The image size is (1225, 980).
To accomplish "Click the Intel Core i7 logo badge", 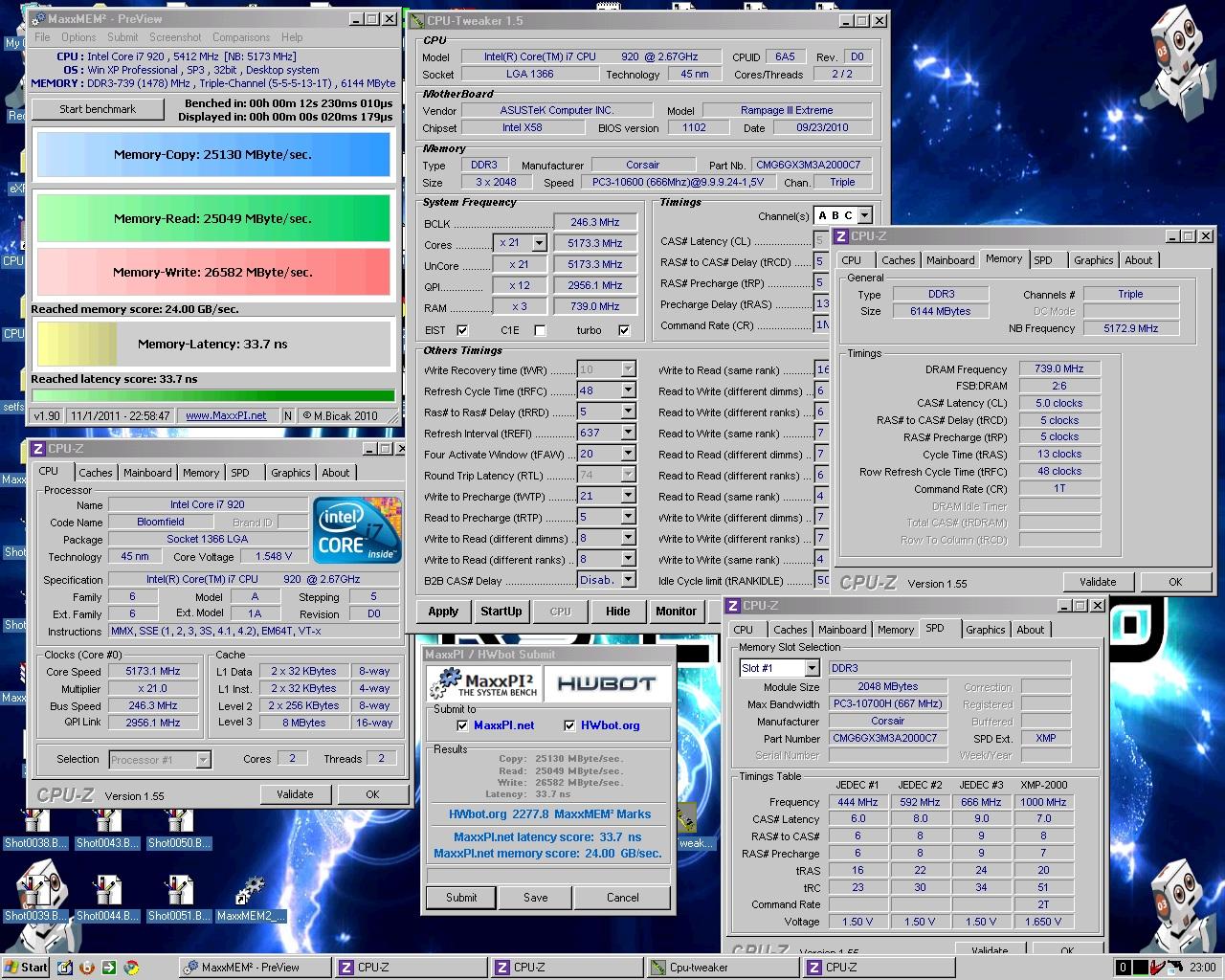I will [x=359, y=530].
